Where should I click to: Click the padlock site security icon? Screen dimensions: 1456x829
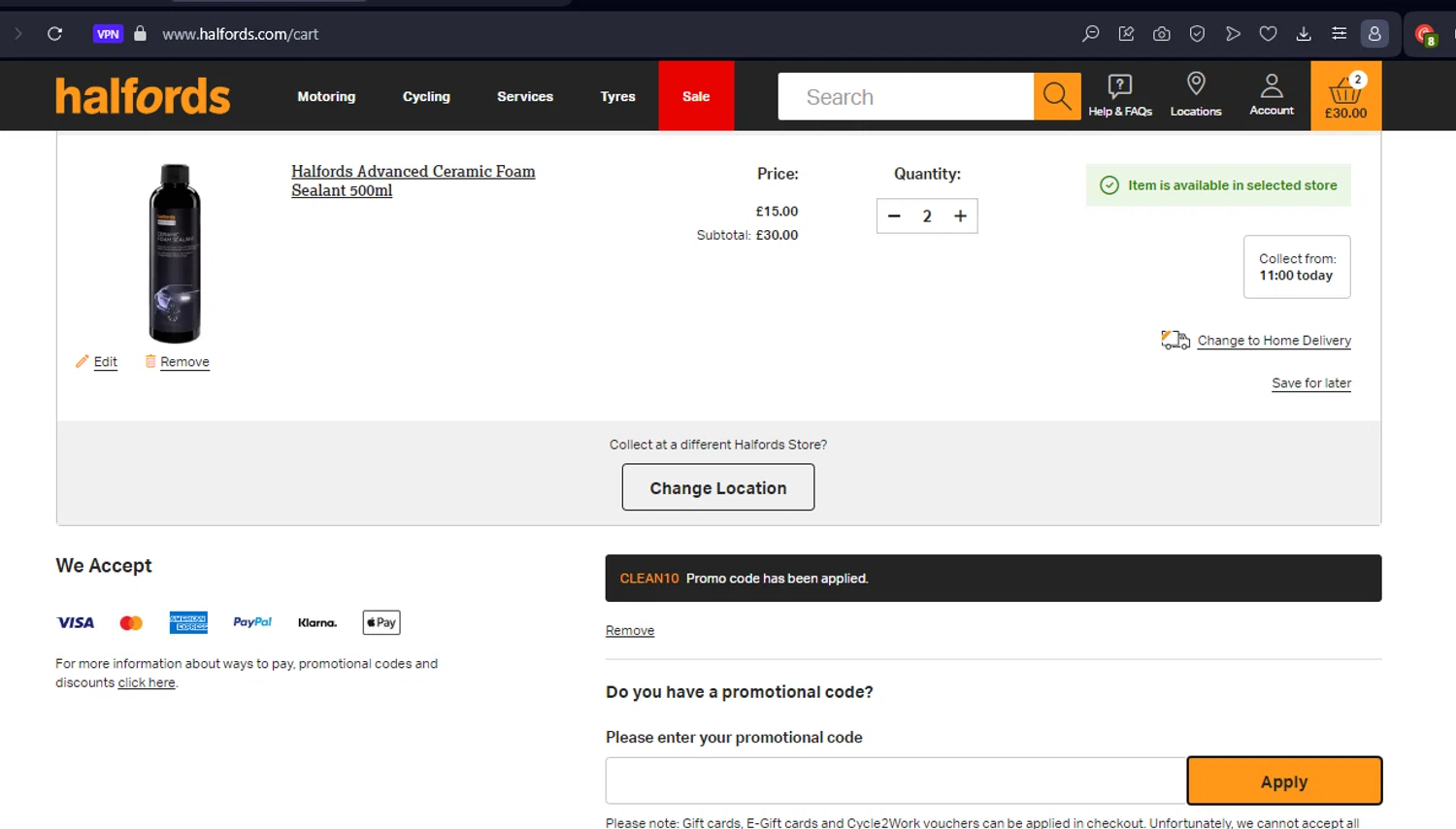(140, 34)
